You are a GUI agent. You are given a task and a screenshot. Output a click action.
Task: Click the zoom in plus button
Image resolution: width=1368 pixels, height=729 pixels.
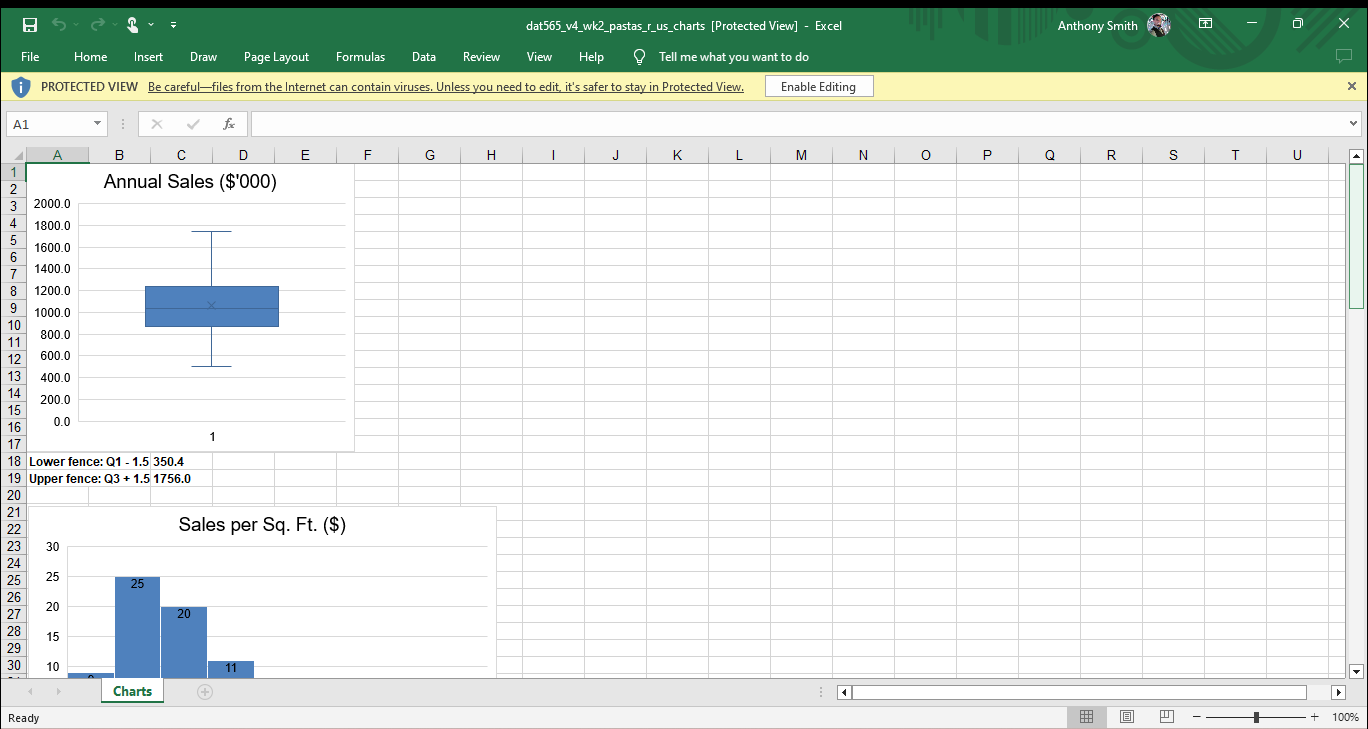1315,717
